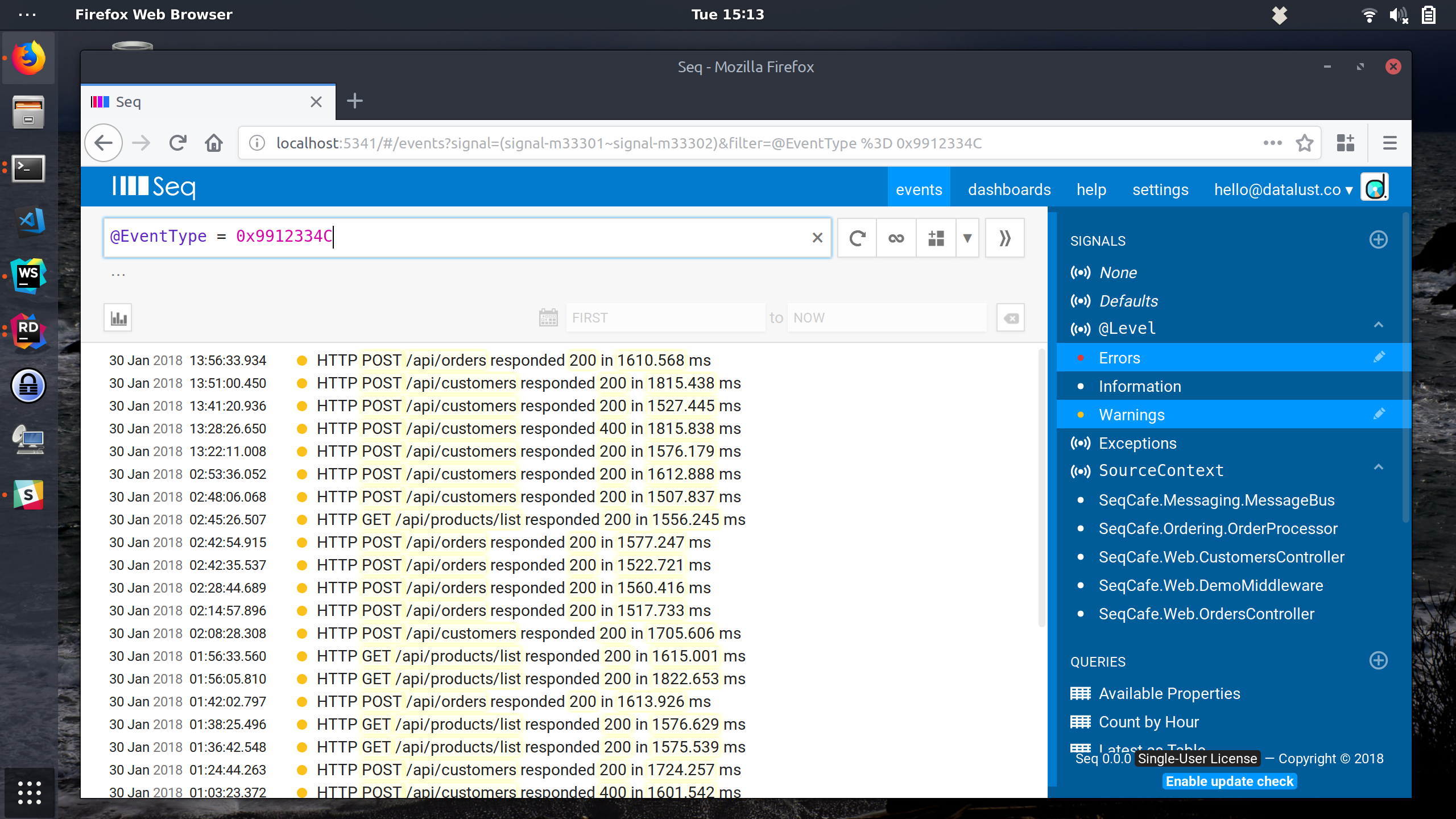Image resolution: width=1456 pixels, height=819 pixels.
Task: Edit the Errors signal with the pencil icon
Action: (1379, 357)
